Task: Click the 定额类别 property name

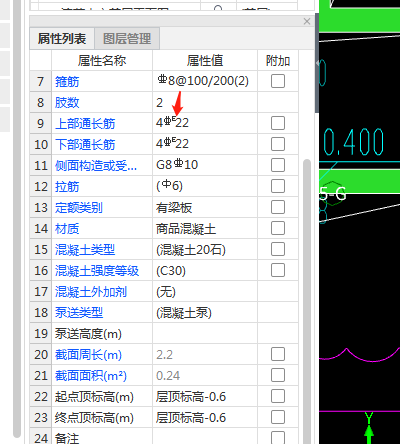Action: pos(79,207)
